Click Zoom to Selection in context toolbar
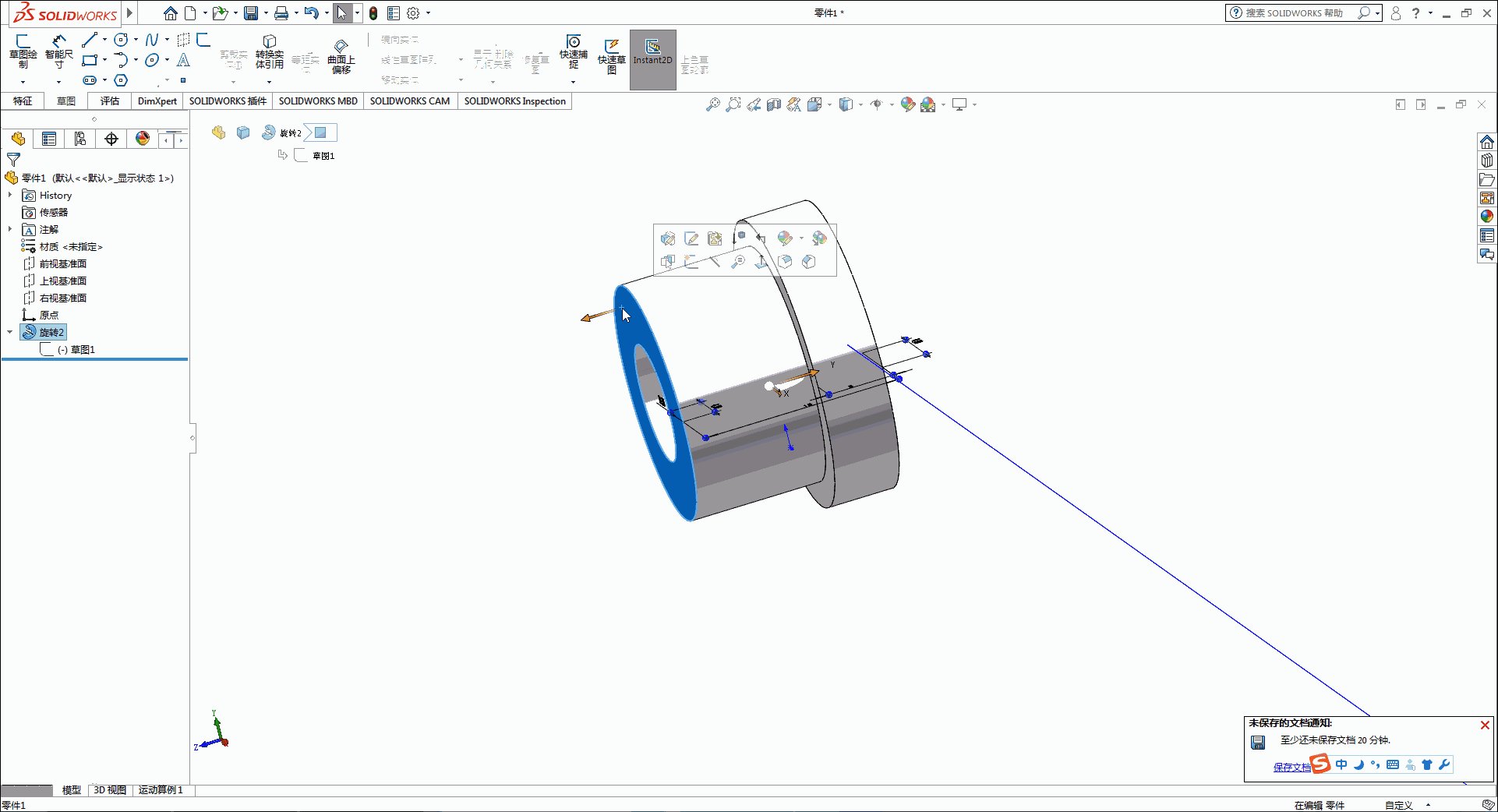The image size is (1498, 812). 738,262
